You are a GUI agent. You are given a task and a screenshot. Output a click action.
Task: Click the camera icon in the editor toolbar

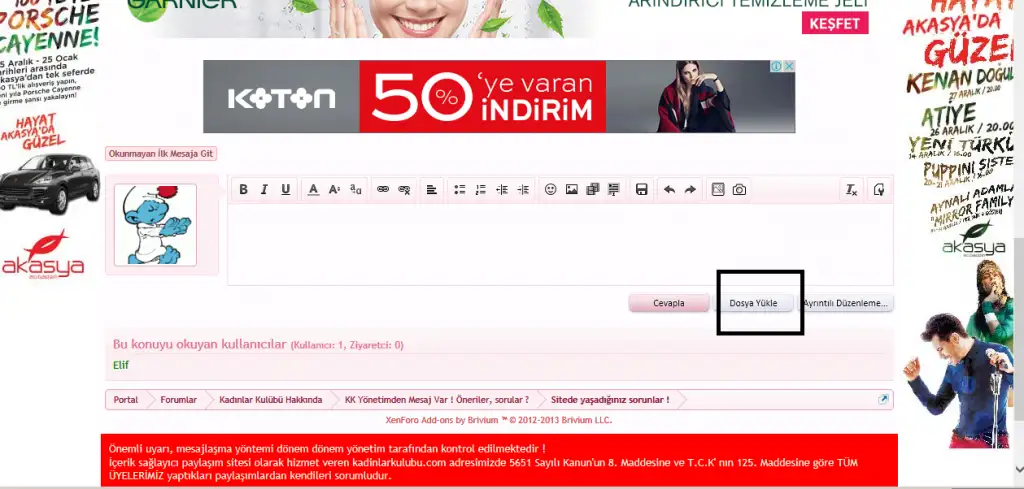coord(739,189)
